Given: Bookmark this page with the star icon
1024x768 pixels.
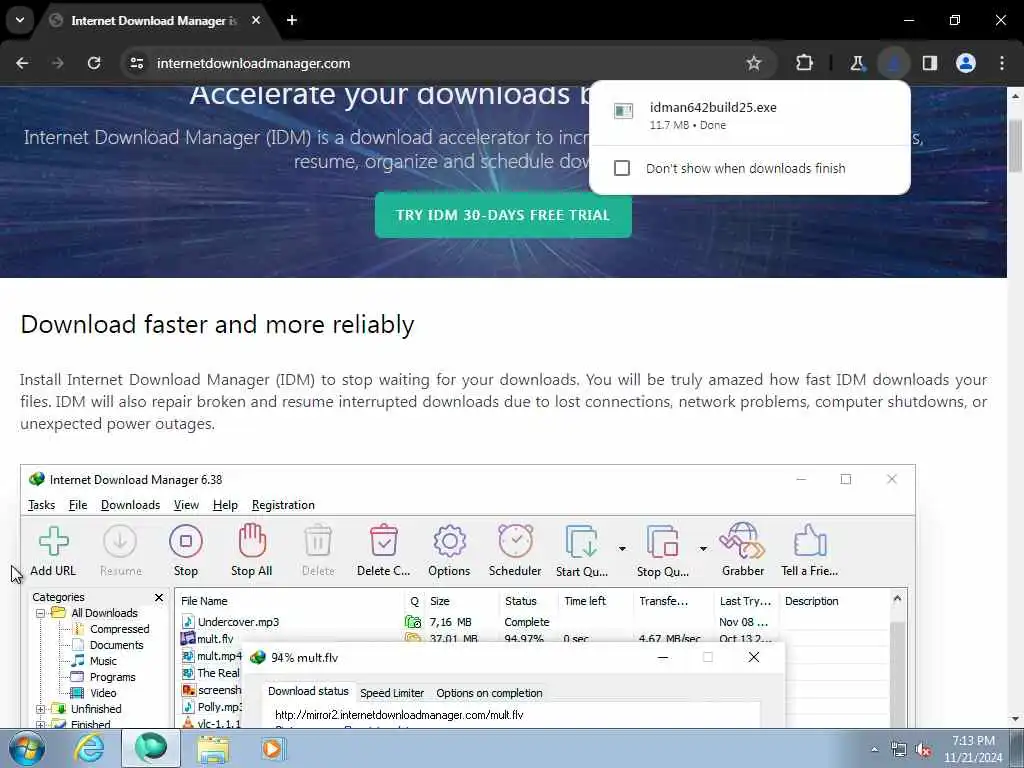Looking at the screenshot, I should 754,63.
